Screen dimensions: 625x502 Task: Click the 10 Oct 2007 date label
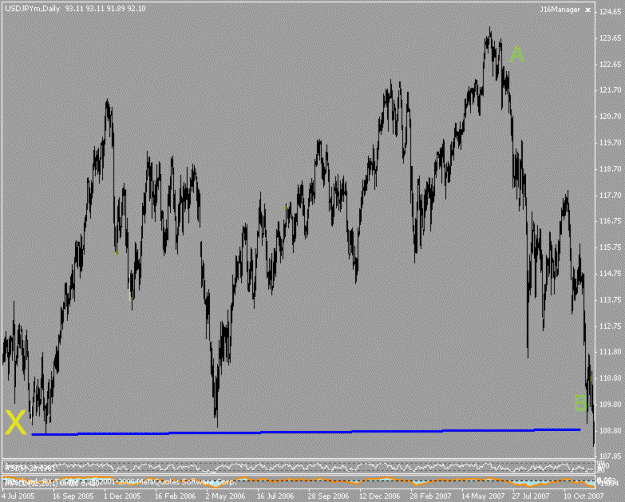(x=583, y=496)
